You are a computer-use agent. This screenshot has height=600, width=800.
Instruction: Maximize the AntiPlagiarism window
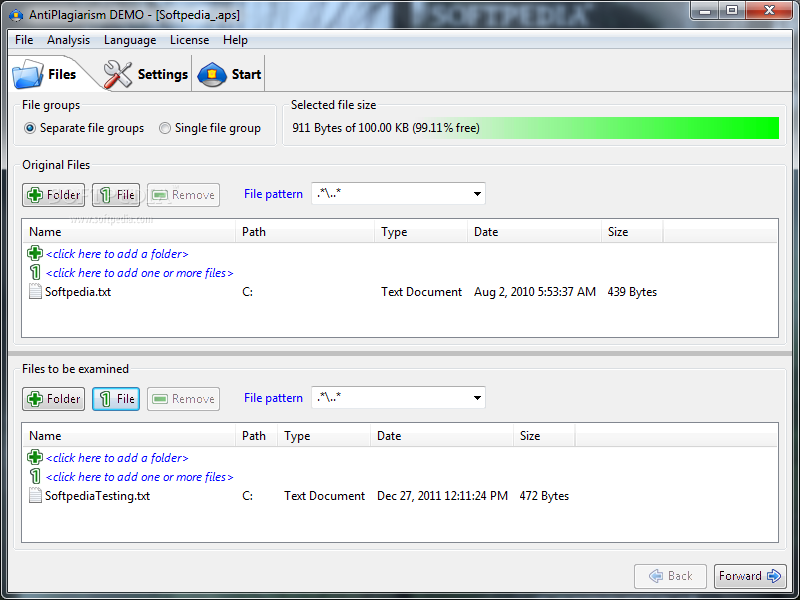click(x=732, y=10)
